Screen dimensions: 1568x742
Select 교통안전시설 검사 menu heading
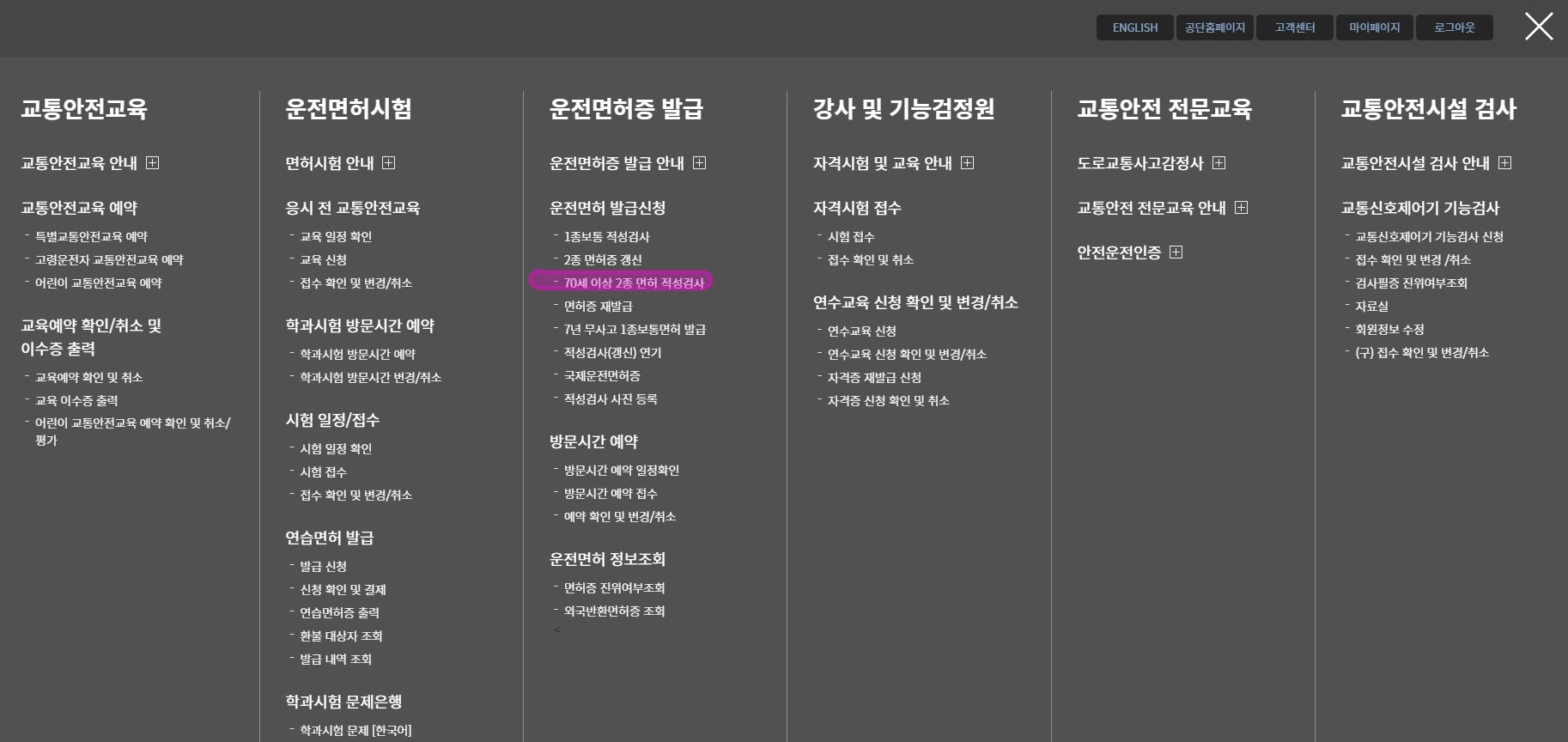[1429, 108]
